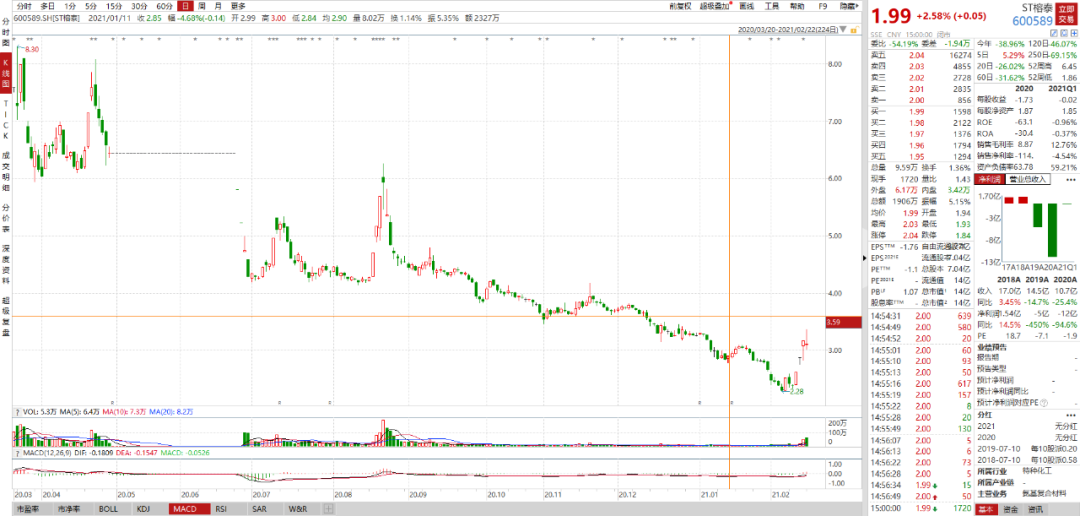1080x516 pixels.
Task: Open 深度资料 in left sidebar
Action: [x=6, y=265]
